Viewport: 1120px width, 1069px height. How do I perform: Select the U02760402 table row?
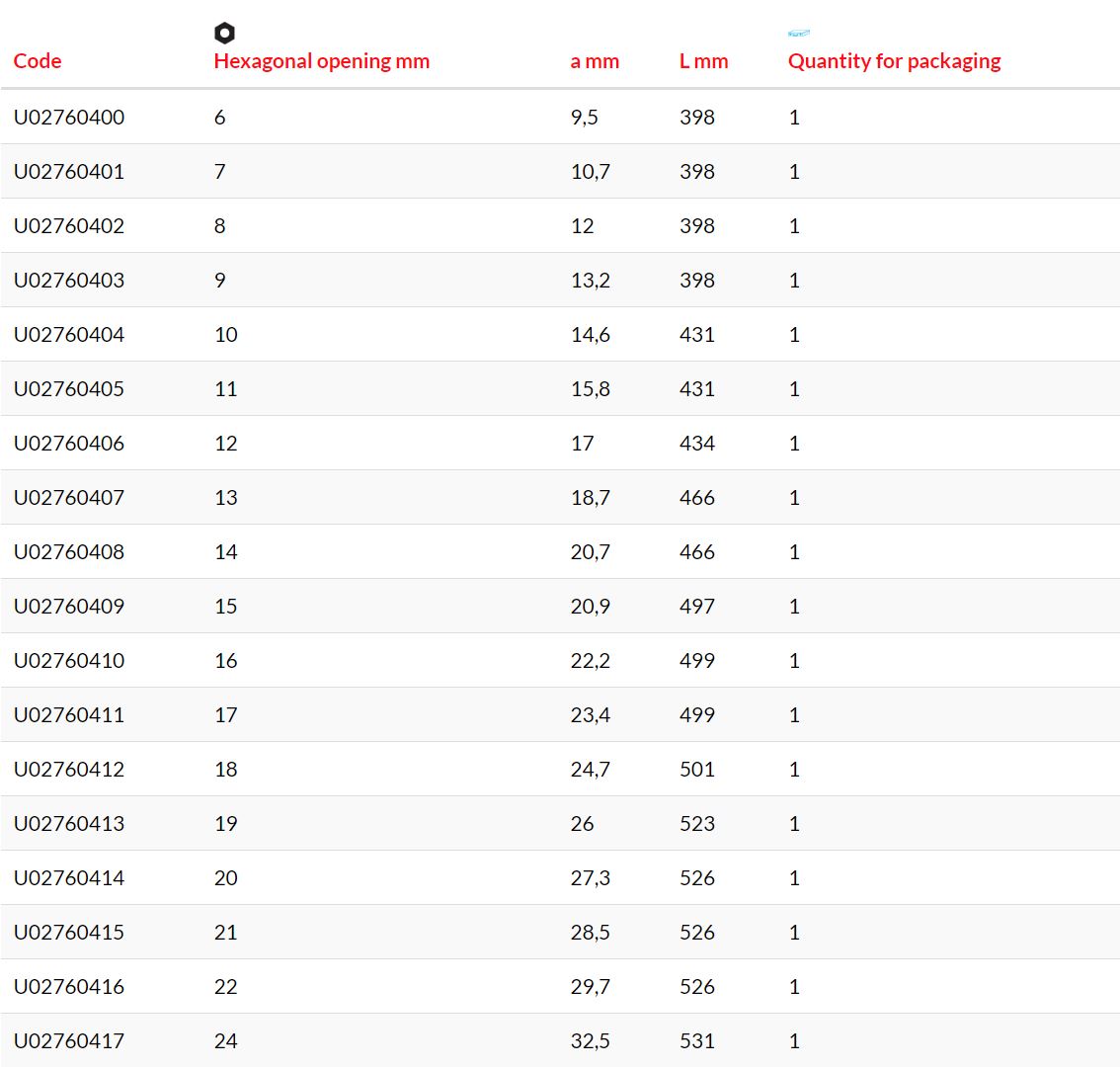pos(560,226)
